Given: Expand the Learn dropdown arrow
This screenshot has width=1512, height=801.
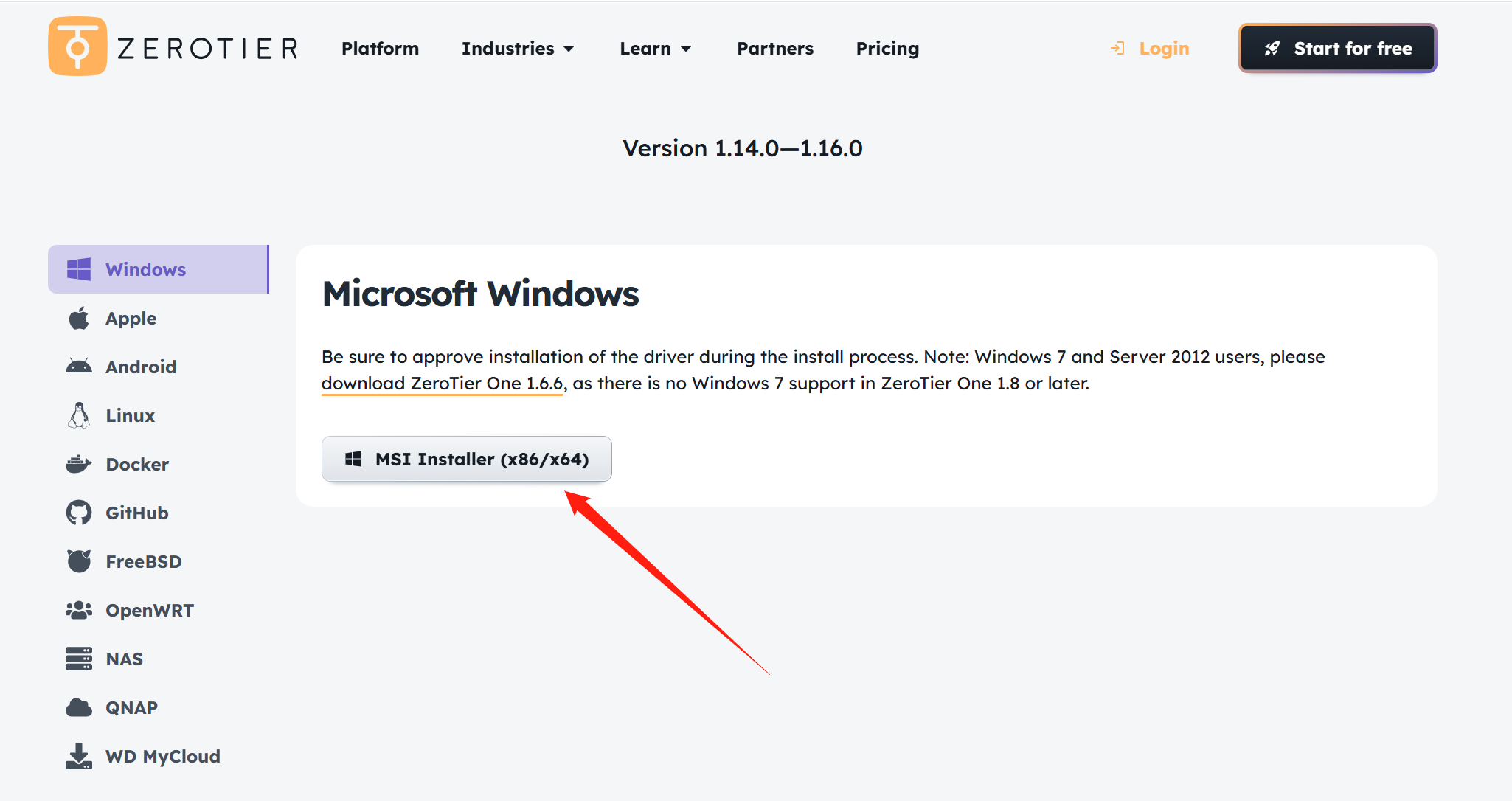Looking at the screenshot, I should [686, 49].
